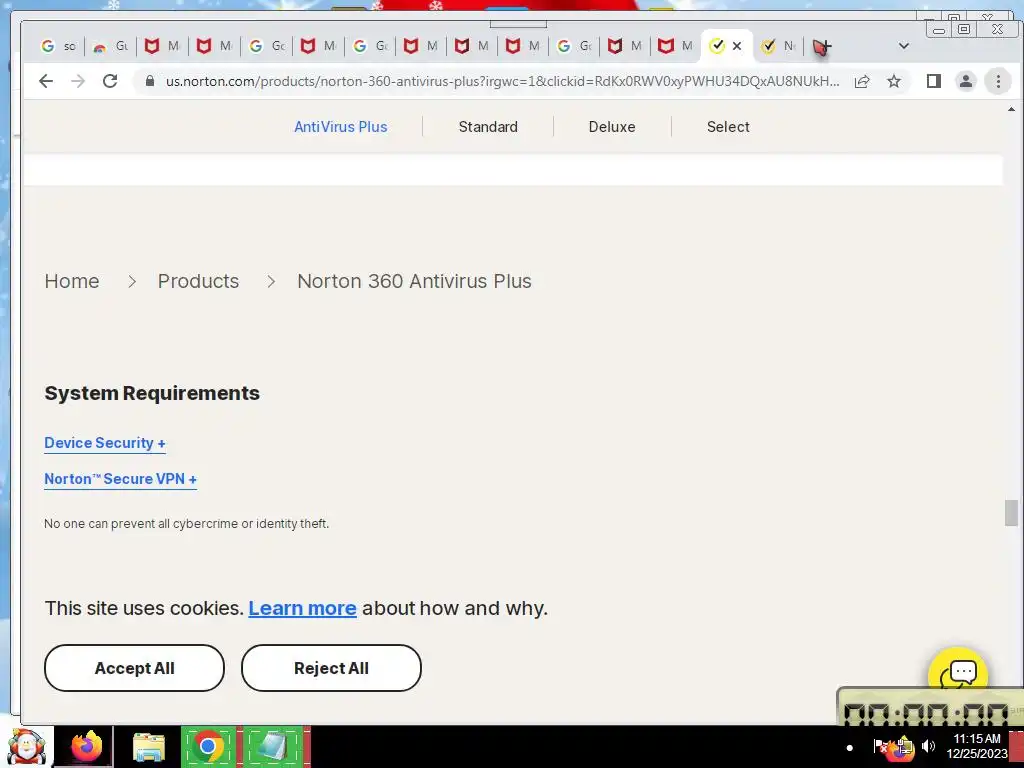The height and width of the screenshot is (768, 1024).
Task: Open the Learn more cookies link
Action: point(302,608)
